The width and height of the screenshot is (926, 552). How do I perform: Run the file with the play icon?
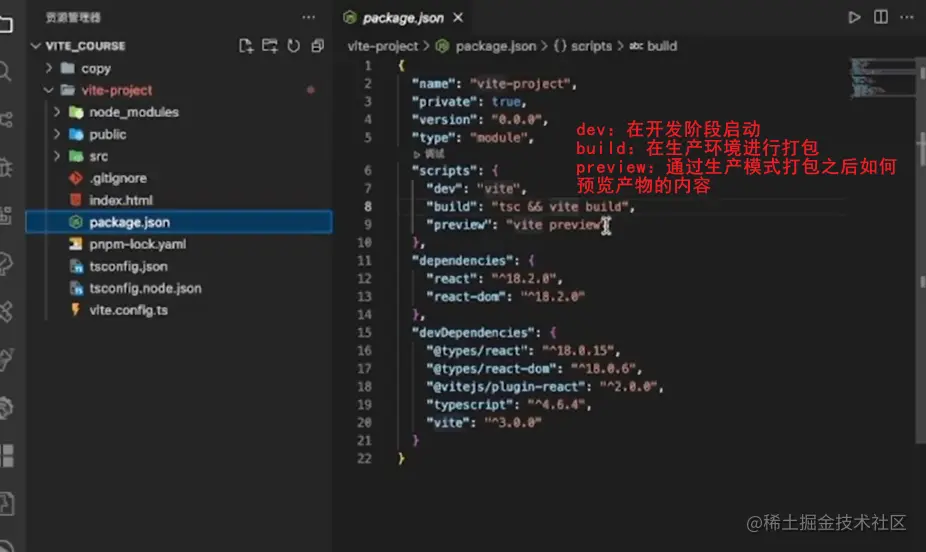854,17
